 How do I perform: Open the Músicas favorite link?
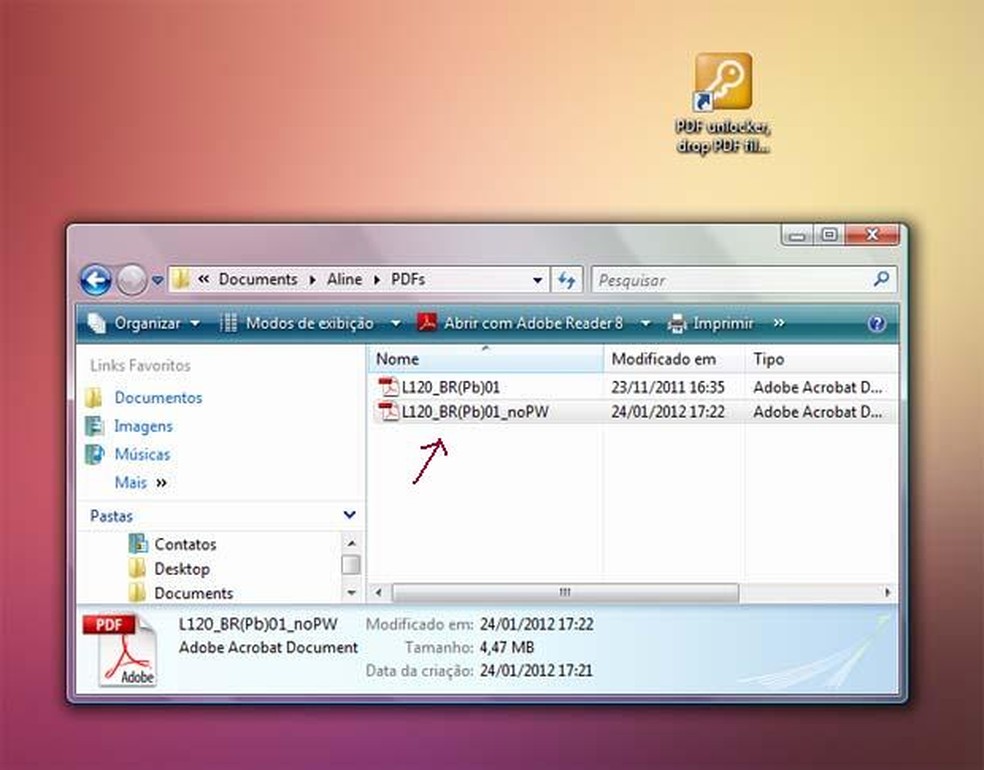tap(142, 454)
